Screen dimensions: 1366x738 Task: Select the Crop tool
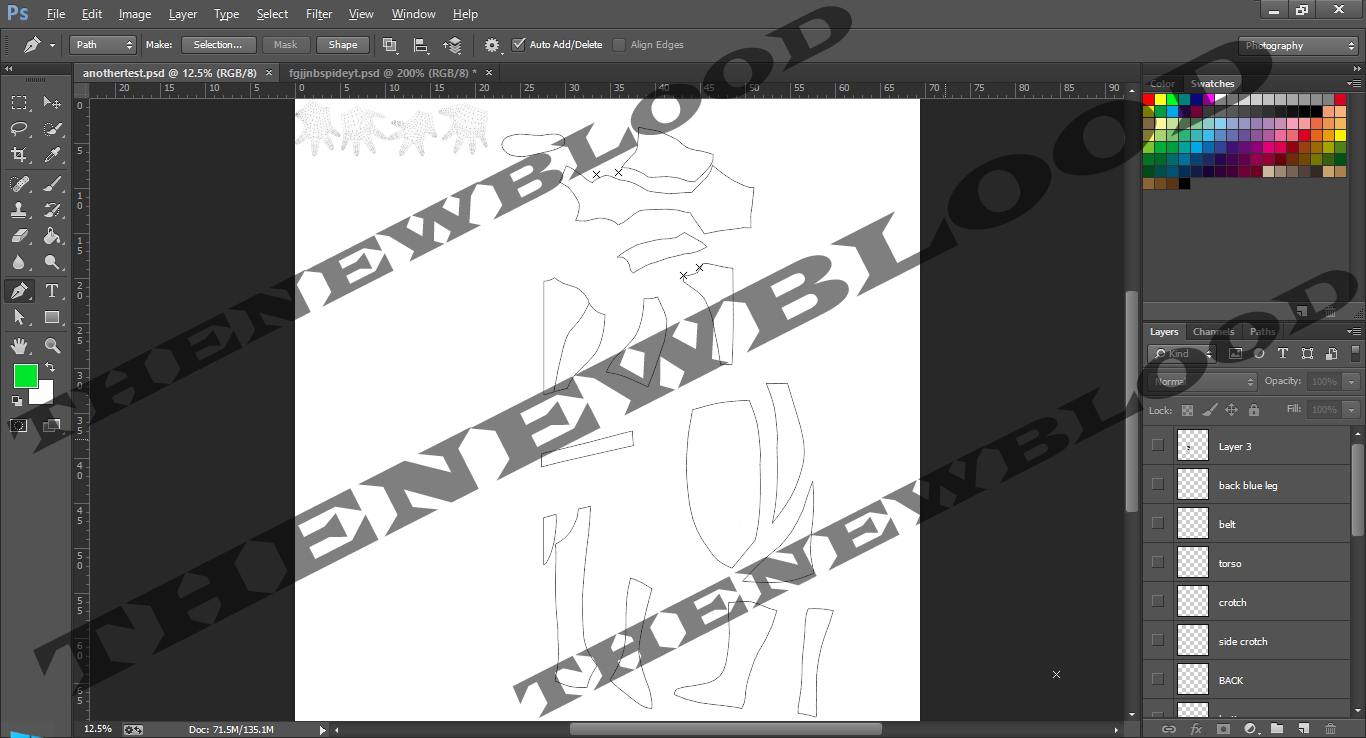tap(19, 155)
